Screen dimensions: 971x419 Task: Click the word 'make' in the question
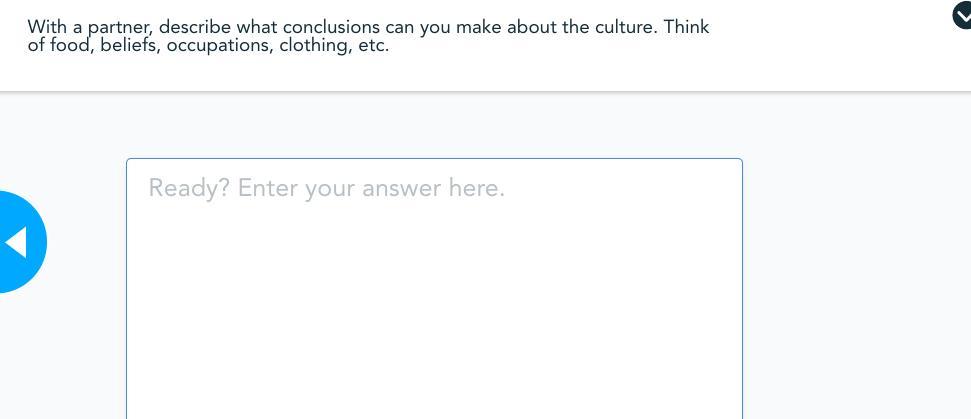479,27
